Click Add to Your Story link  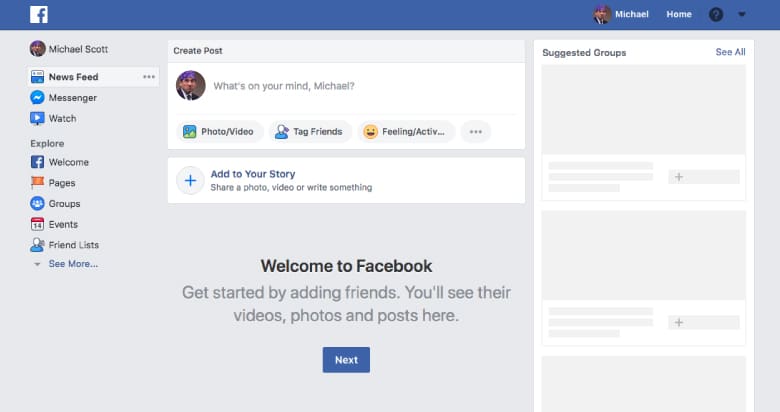coord(253,174)
